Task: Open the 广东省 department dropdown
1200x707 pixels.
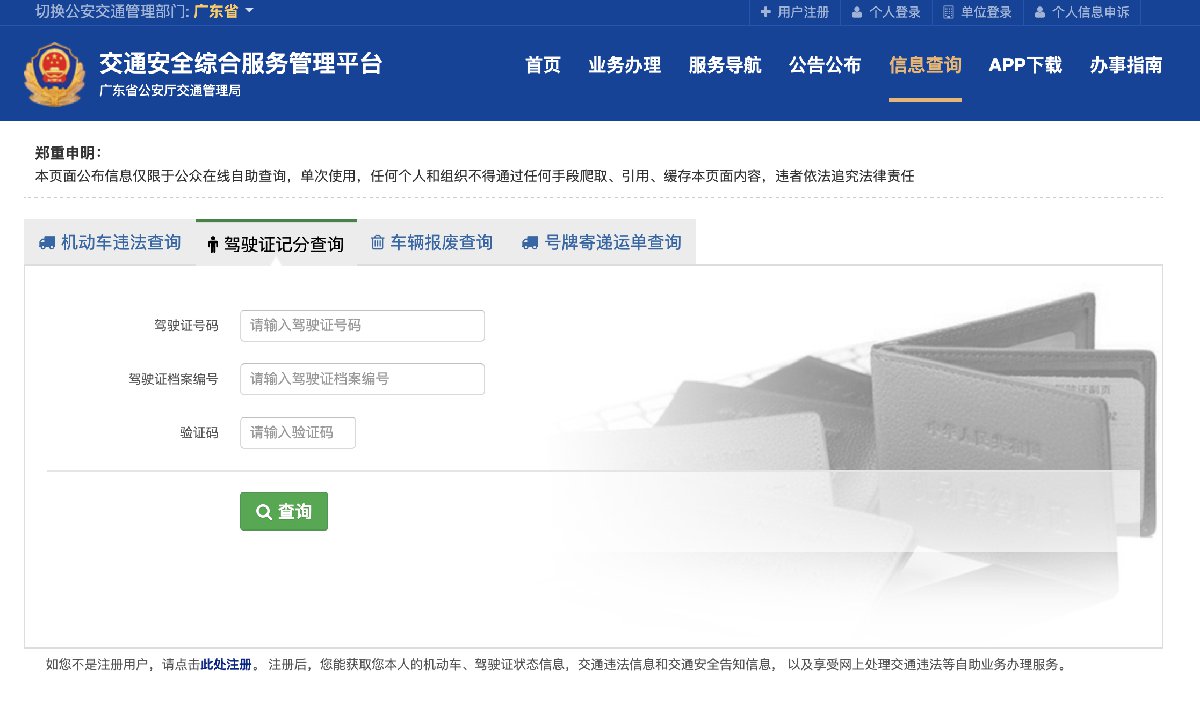Action: point(223,12)
